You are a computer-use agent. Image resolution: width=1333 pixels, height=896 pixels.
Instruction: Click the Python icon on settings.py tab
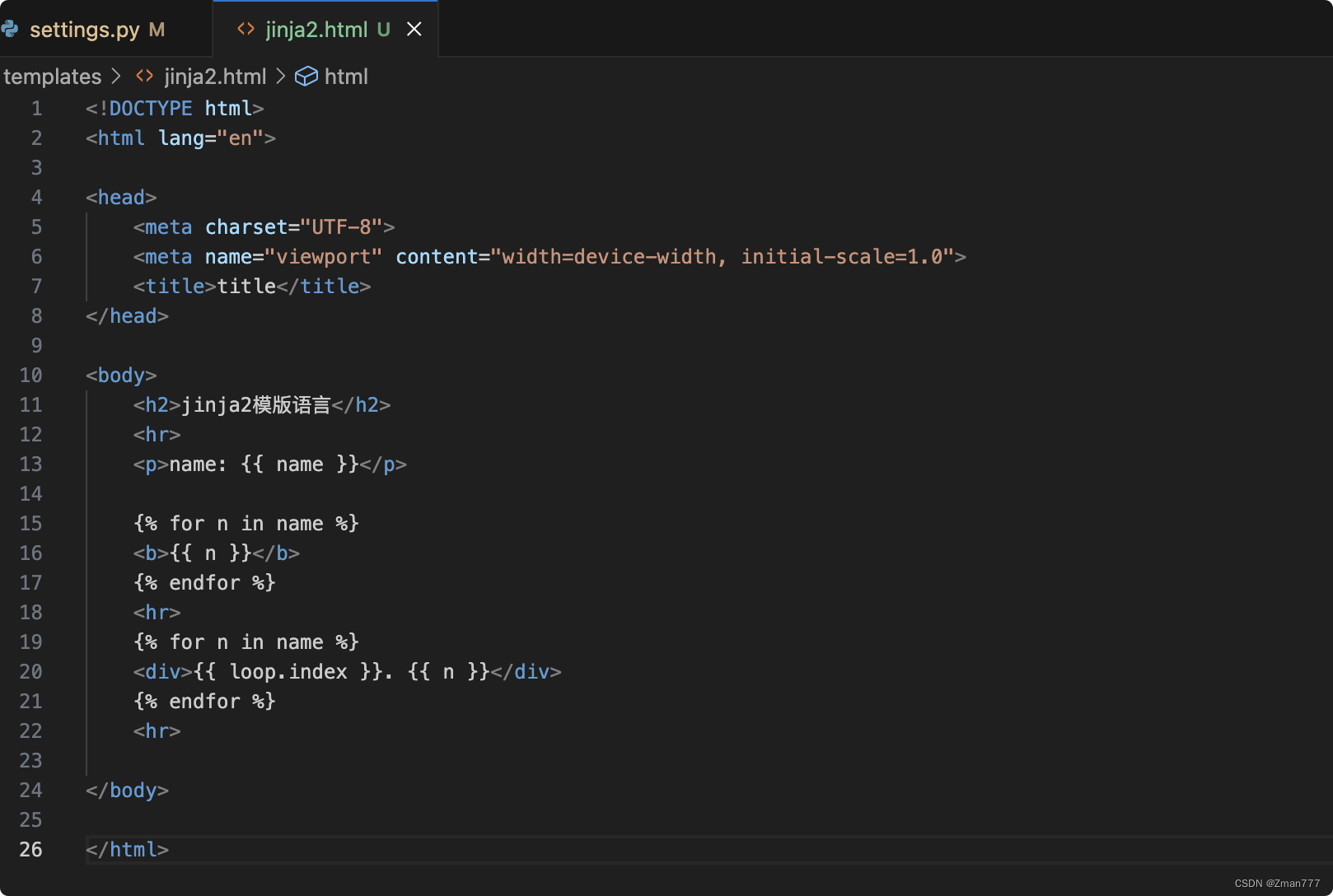click(12, 29)
